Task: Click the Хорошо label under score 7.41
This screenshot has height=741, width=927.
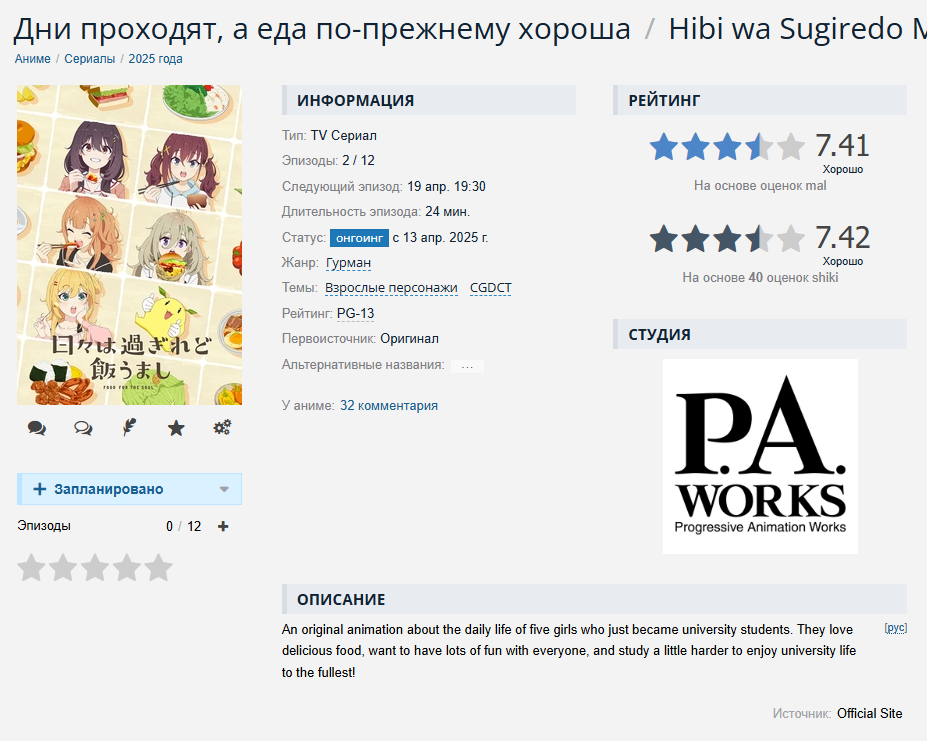Action: tap(843, 170)
